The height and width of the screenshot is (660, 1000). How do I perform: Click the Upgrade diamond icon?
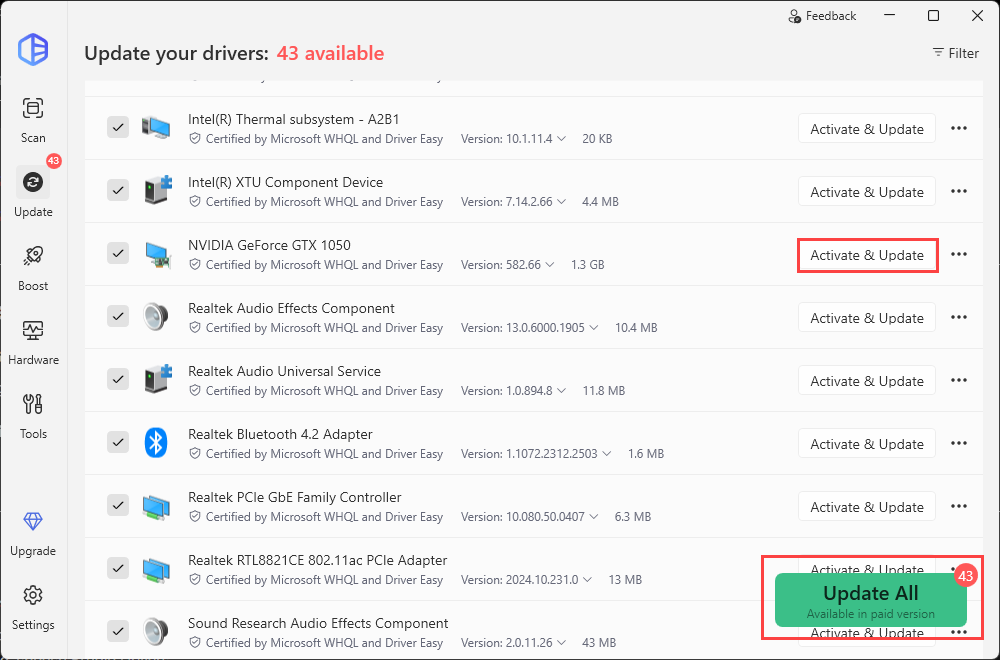(x=33, y=520)
